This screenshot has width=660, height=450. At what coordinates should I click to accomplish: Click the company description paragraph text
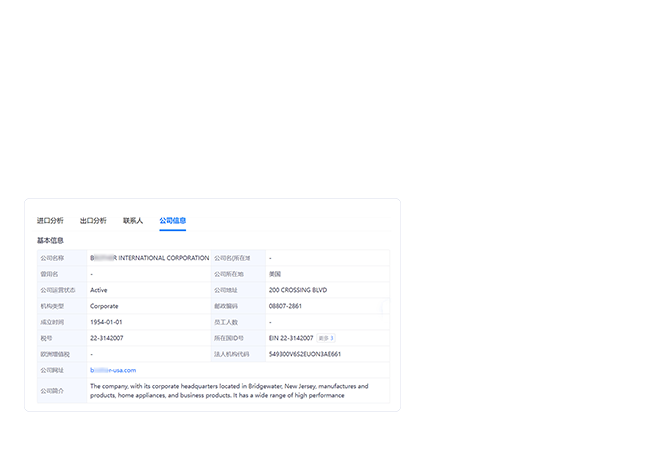pos(229,391)
